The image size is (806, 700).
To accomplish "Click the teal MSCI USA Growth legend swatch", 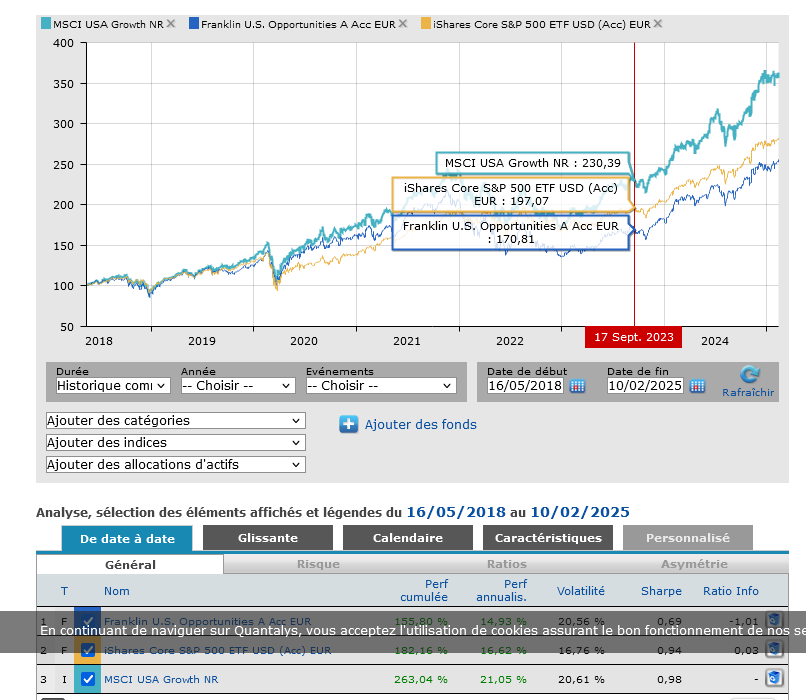I will 46,24.
